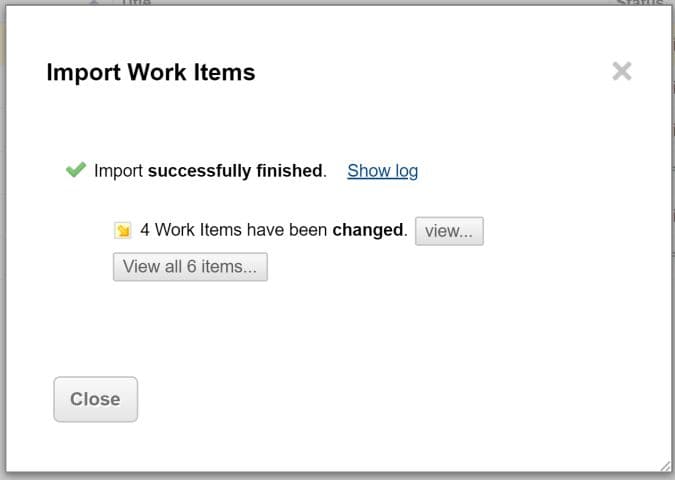Click the Title column header behind dialog
The image size is (675, 480).
click(x=136, y=3)
